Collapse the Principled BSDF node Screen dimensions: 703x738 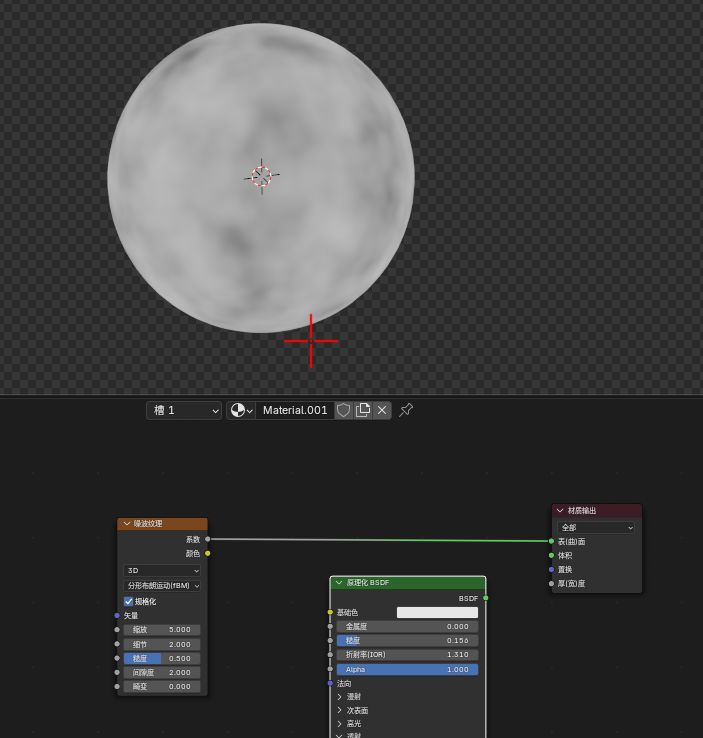pyautogui.click(x=339, y=583)
